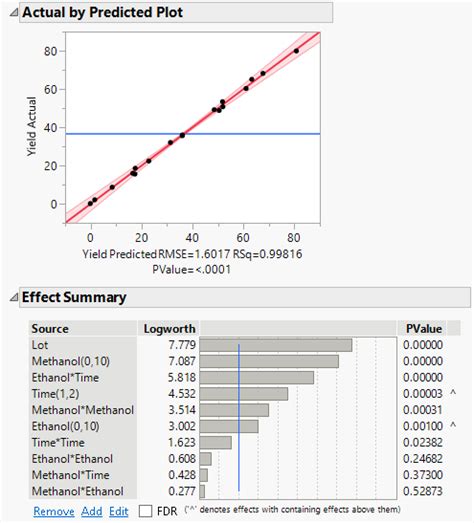
Task: Open the Edit link
Action: (x=119, y=511)
